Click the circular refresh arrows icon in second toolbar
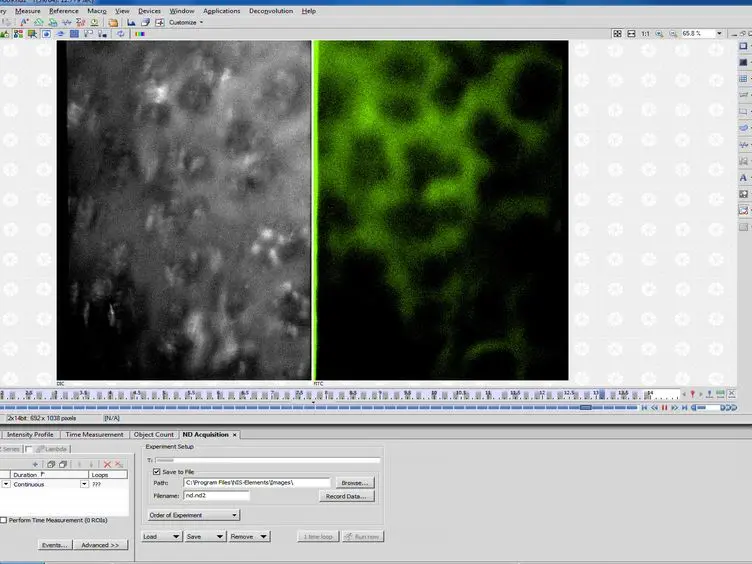The width and height of the screenshot is (752, 564). point(121,34)
